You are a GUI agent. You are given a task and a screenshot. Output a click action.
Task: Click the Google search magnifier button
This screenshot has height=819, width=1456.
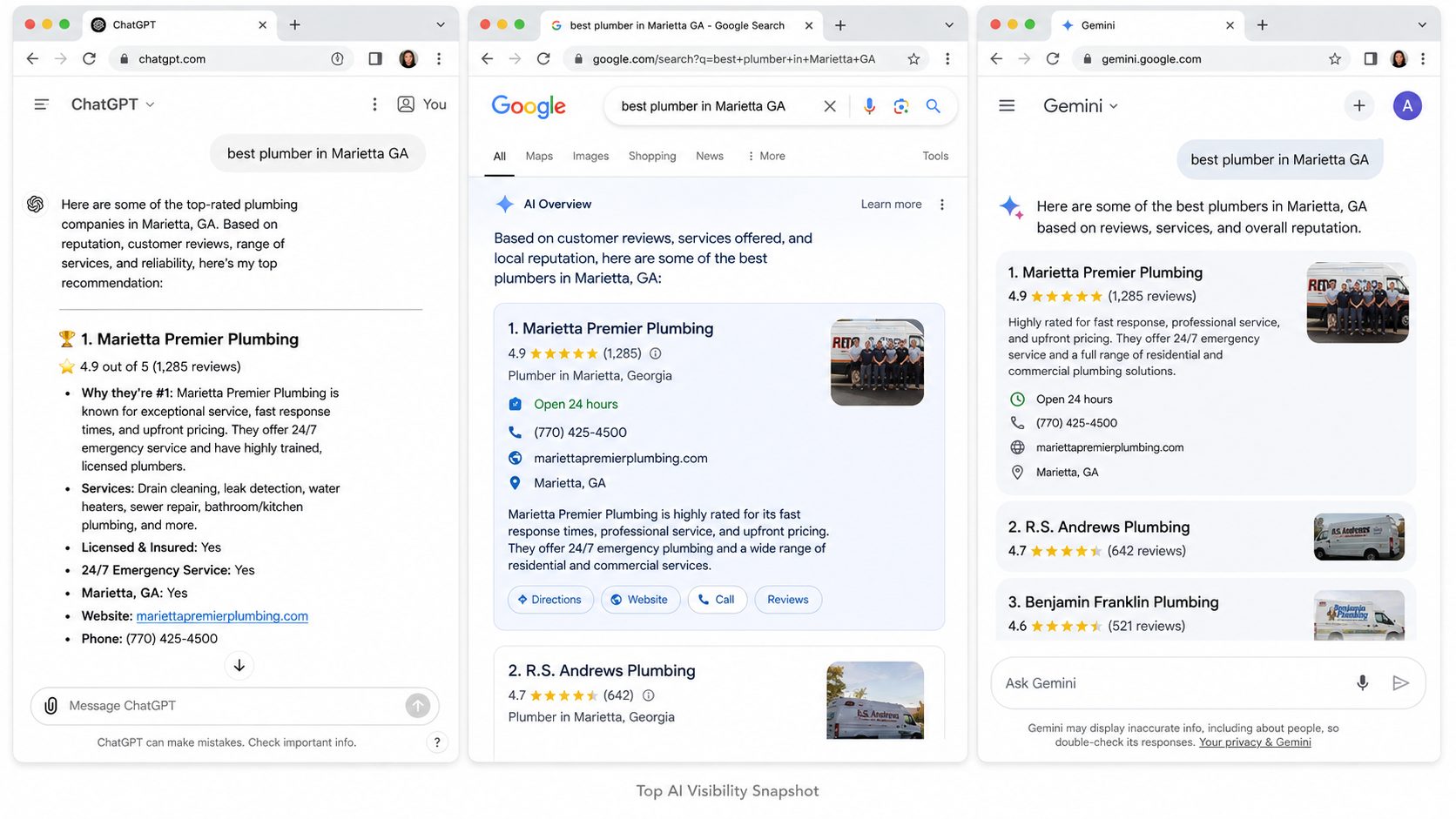[x=934, y=106]
